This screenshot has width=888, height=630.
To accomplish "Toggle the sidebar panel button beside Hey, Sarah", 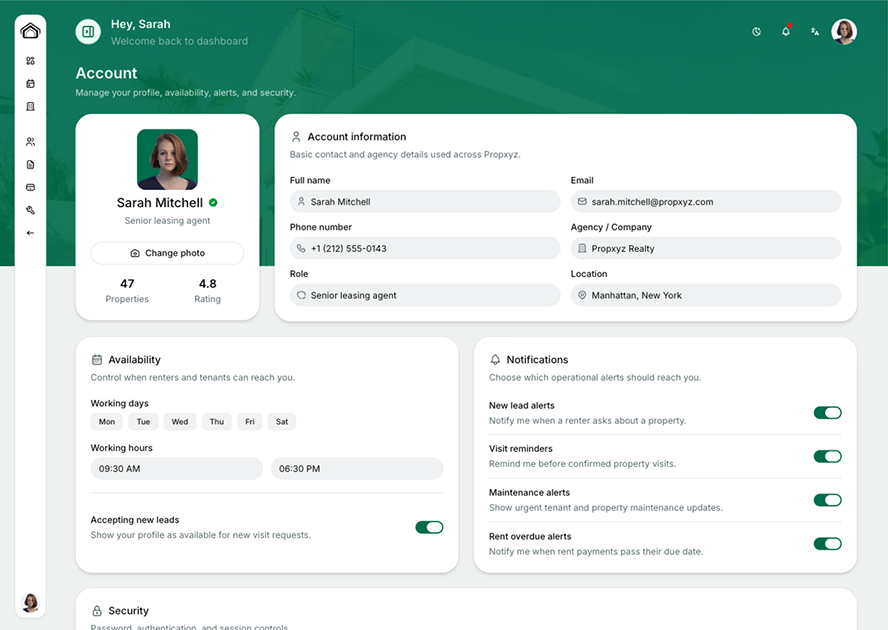I will point(88,32).
